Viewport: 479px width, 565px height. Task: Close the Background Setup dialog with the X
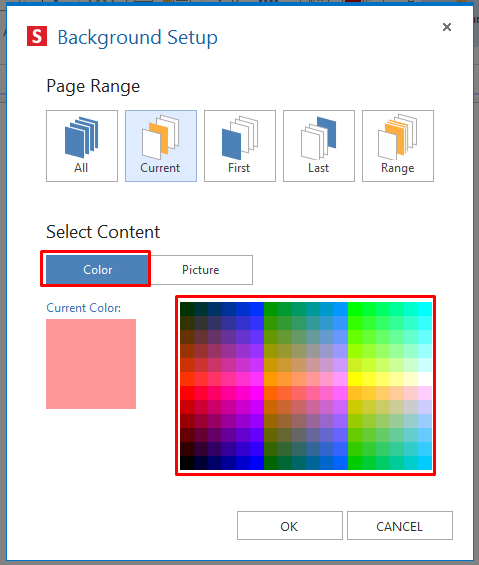point(447,27)
